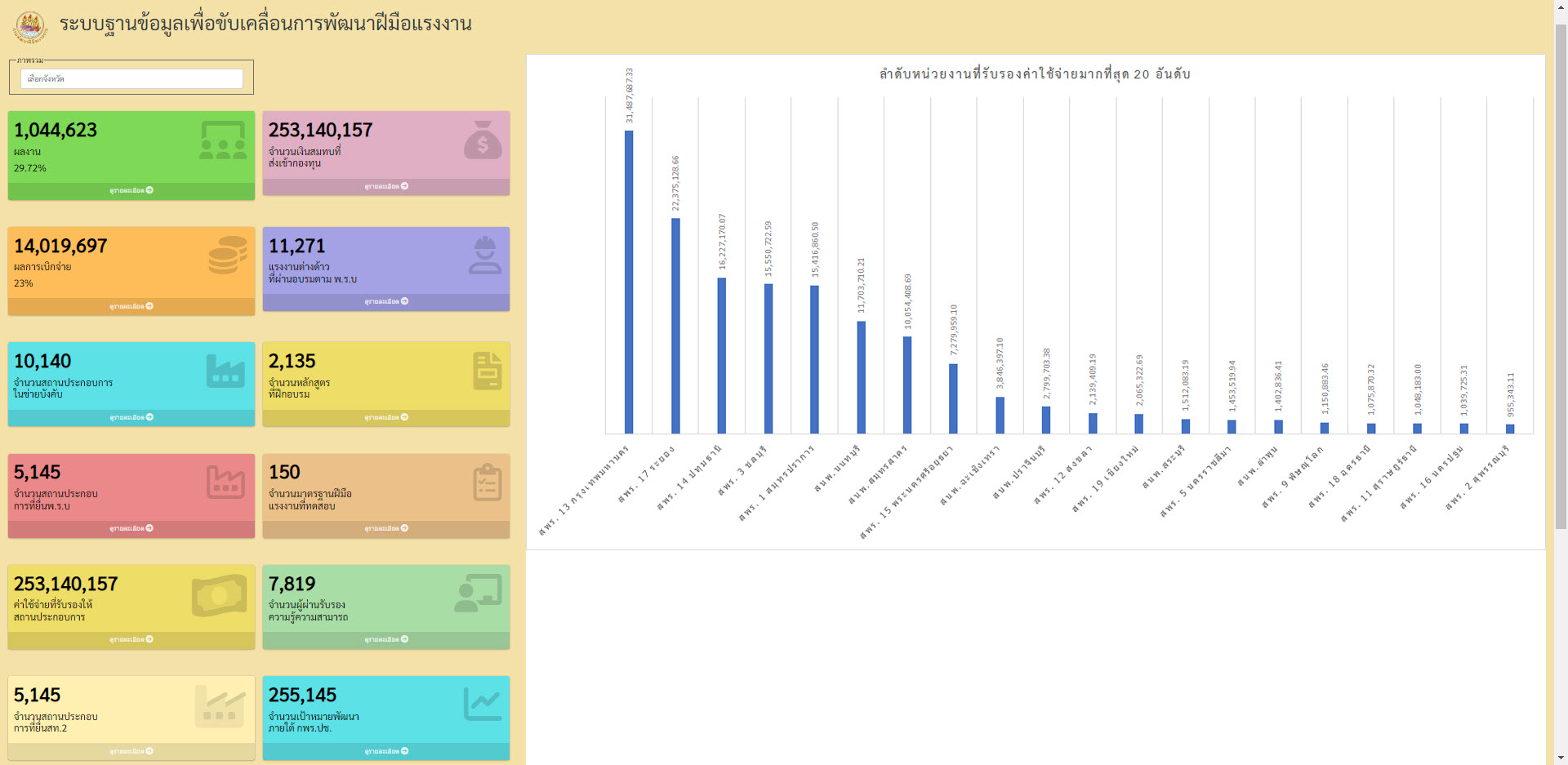Viewport: 1568px width, 765px height.
Task: Click the worker helmet icon on purple card
Action: coord(485,255)
